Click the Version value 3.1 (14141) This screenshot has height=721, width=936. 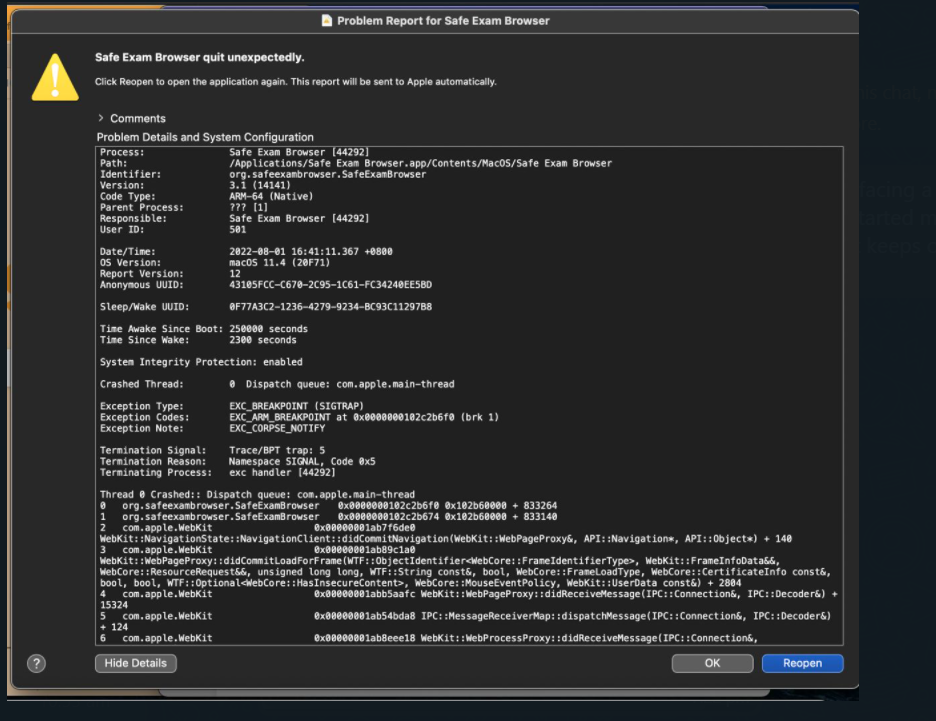(260, 185)
